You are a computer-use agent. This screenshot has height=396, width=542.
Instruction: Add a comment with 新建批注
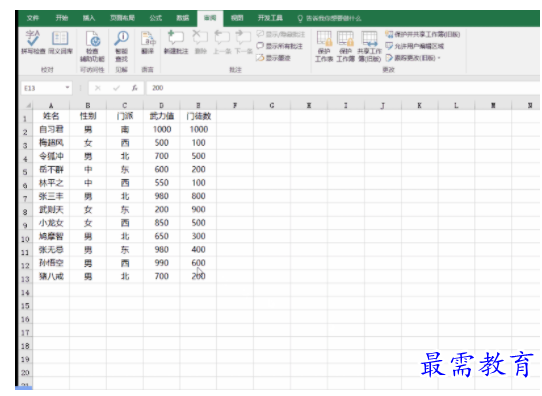pos(176,43)
